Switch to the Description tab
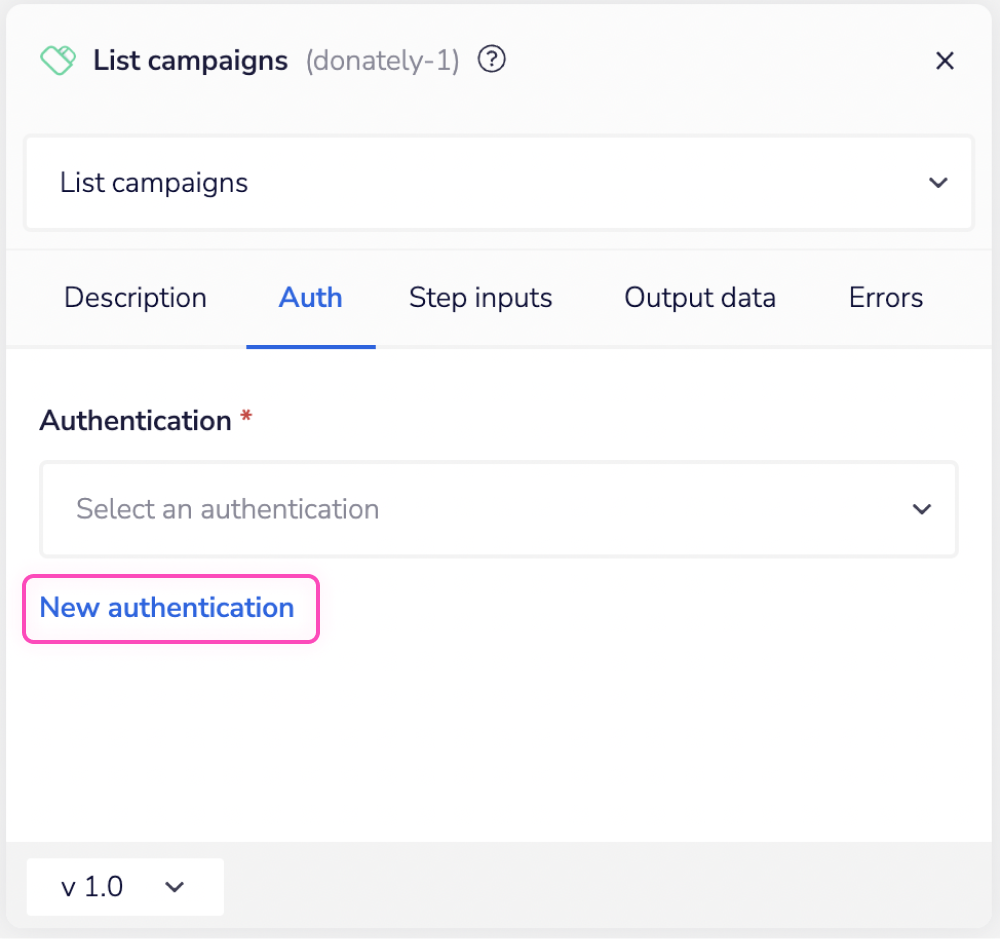 [x=135, y=297]
